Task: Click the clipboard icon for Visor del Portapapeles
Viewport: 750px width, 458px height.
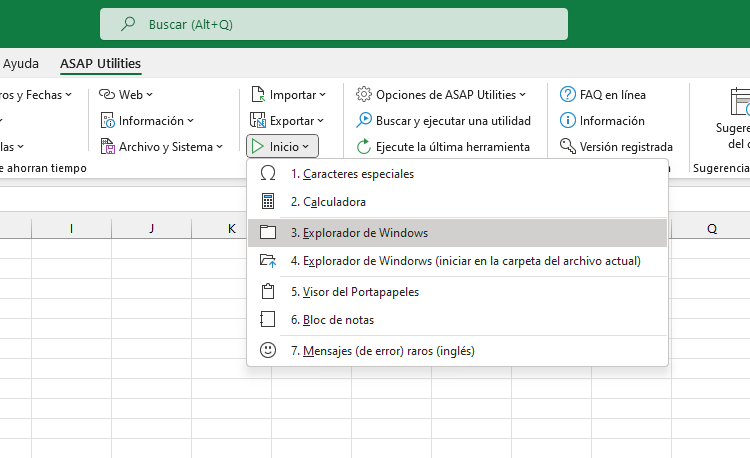Action: coord(268,291)
